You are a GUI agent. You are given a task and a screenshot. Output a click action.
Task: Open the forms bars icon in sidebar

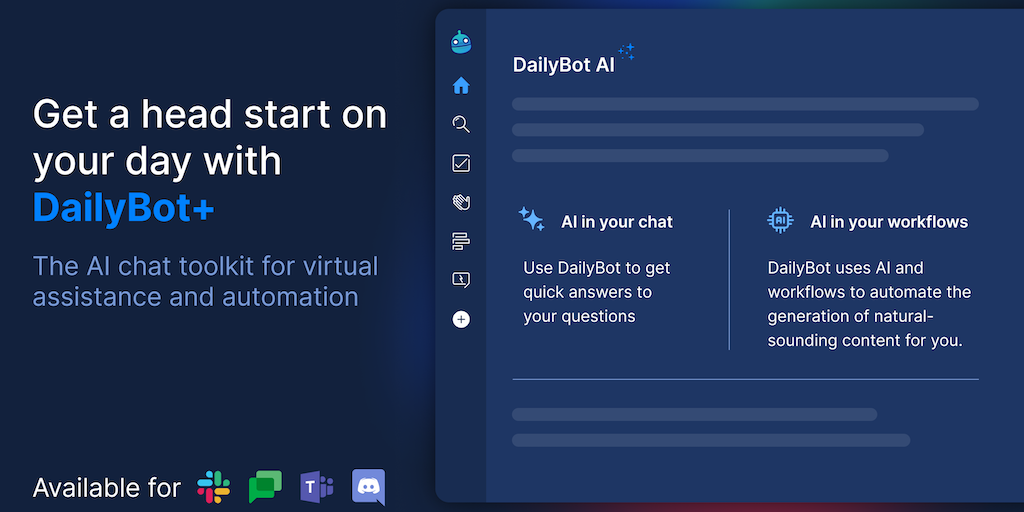tap(461, 241)
